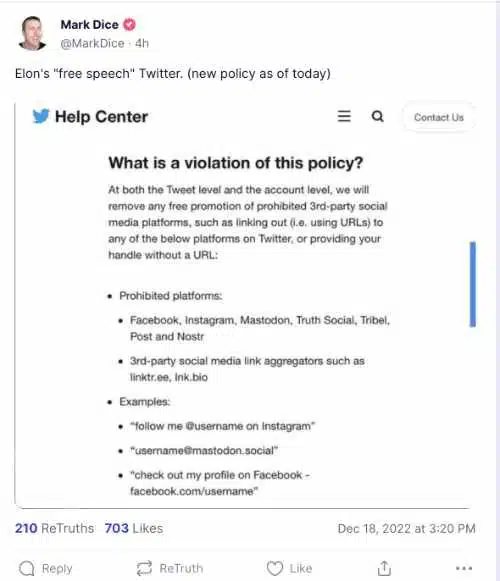Viewport: 500px width, 581px height.
Task: Click the Twitter bird logo
Action: click(41, 116)
